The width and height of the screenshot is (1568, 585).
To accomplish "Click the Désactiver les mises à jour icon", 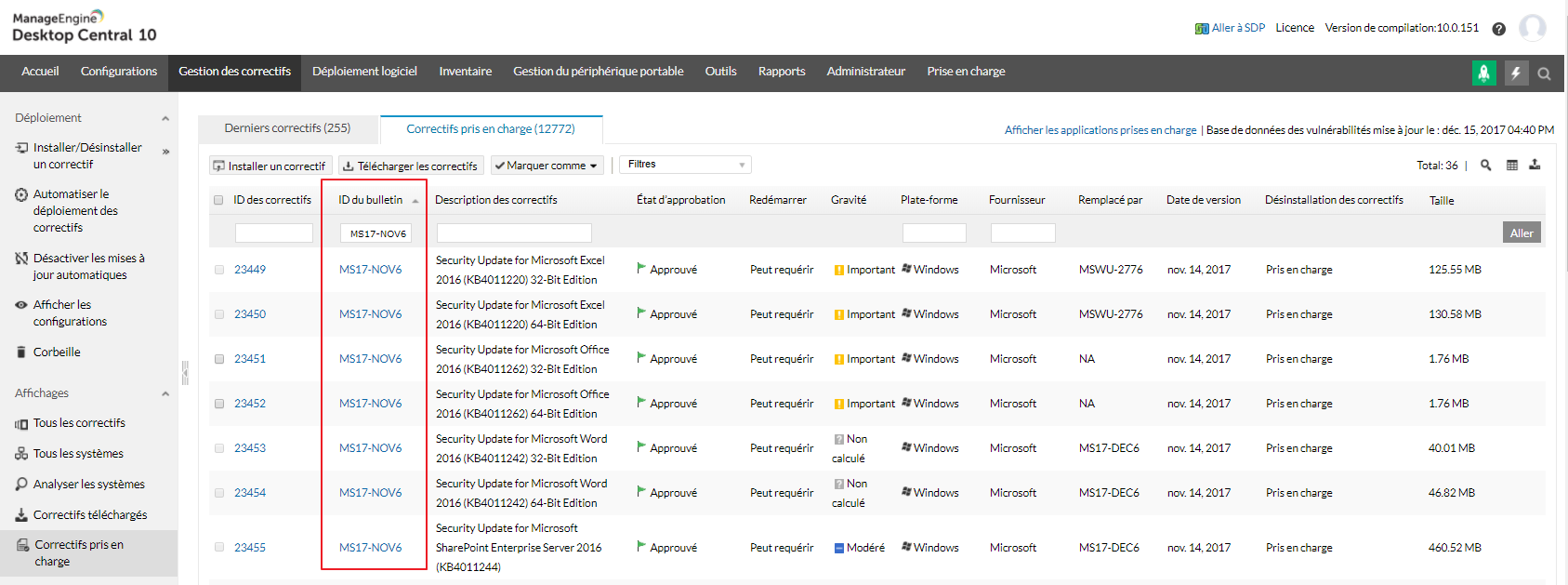I will pos(21,258).
